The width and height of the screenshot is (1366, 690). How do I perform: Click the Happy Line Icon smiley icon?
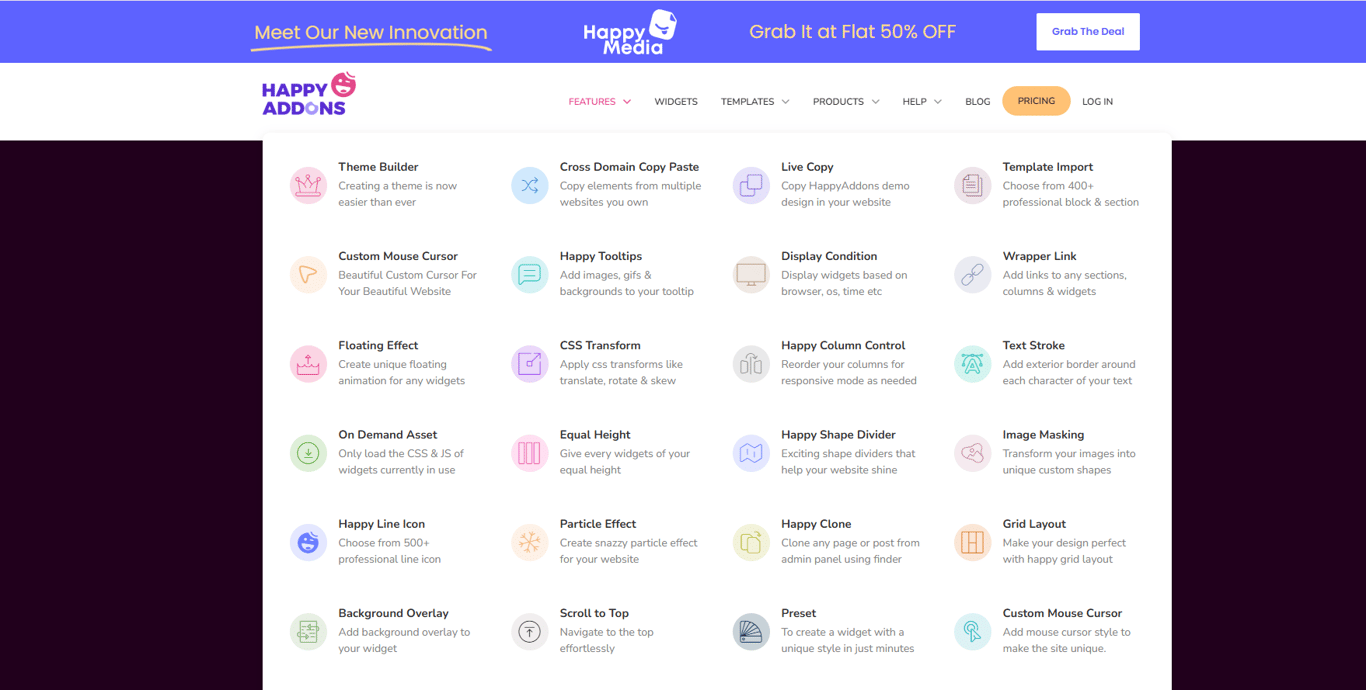[308, 542]
